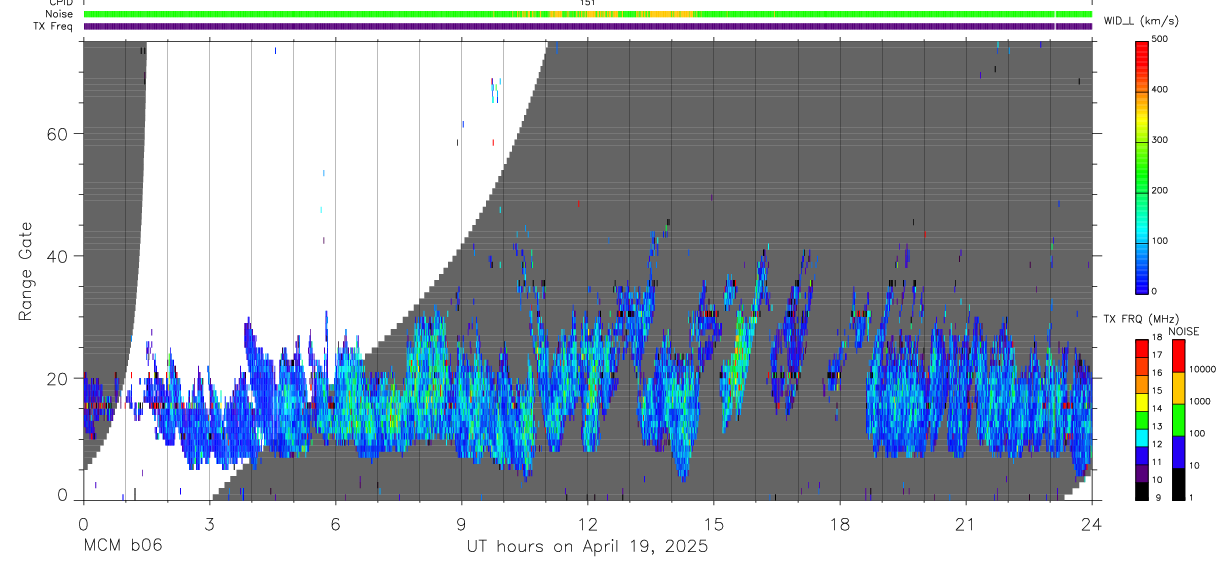Click the cyan 12–13 MHz swatch in TX FRQ scale
This screenshot has height=567, width=1228.
[x=1141, y=437]
